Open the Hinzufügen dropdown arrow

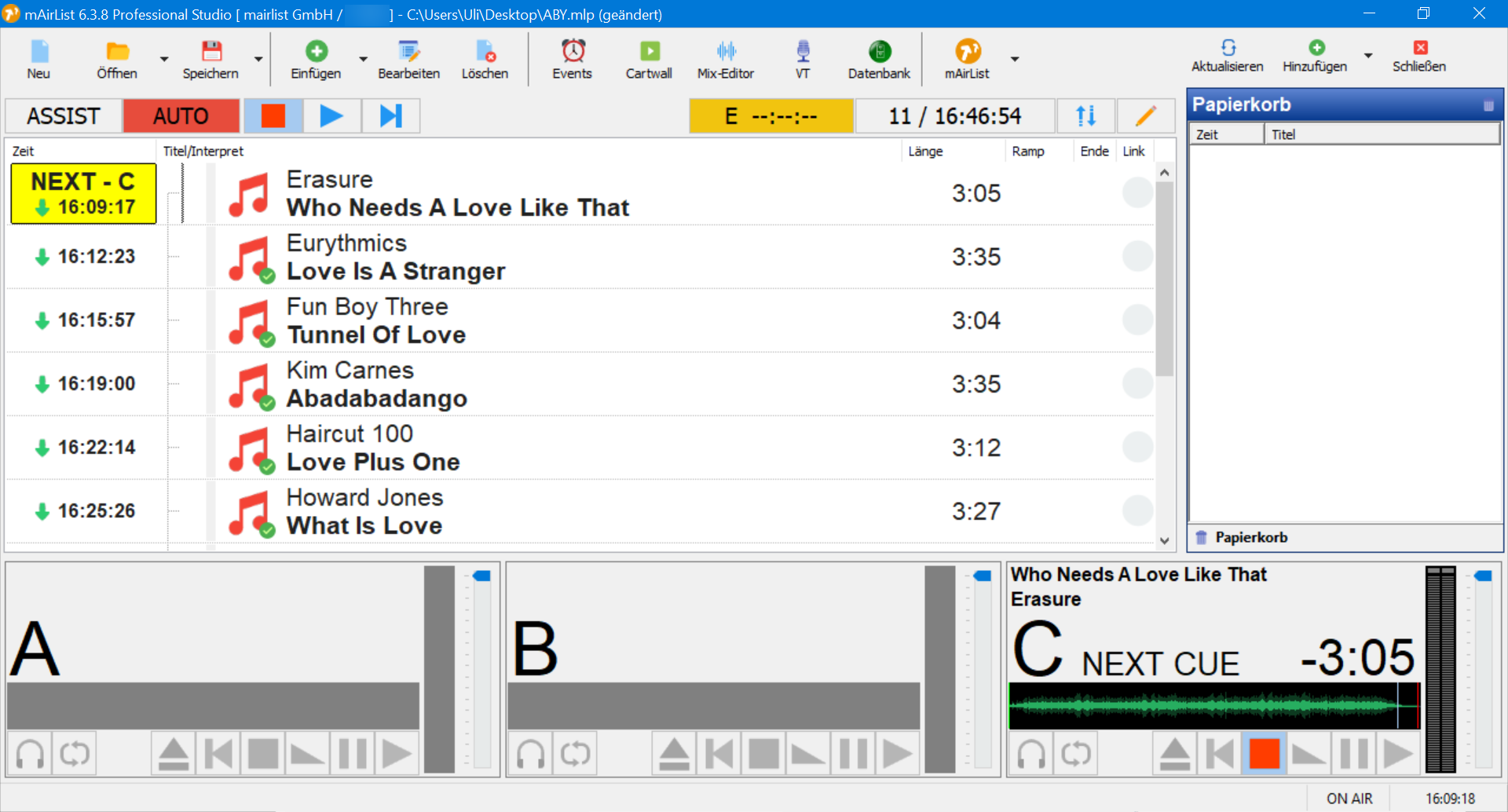[x=1368, y=56]
